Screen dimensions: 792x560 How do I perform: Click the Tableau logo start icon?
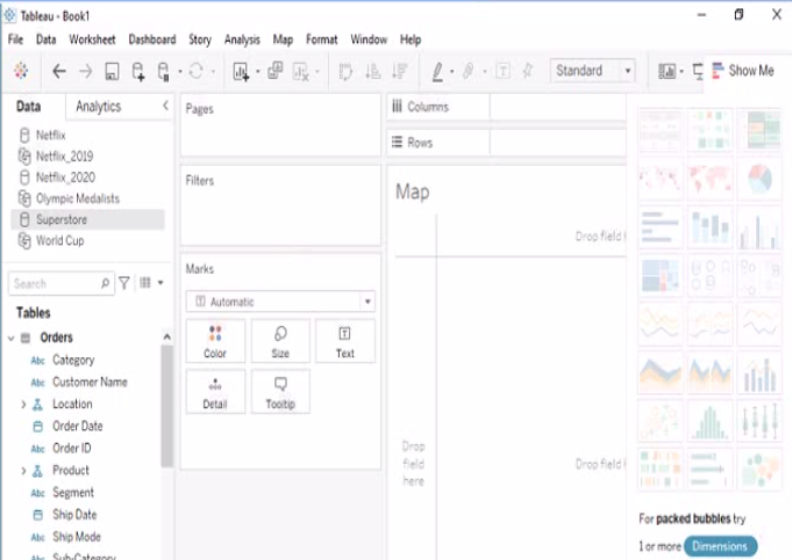coord(21,71)
